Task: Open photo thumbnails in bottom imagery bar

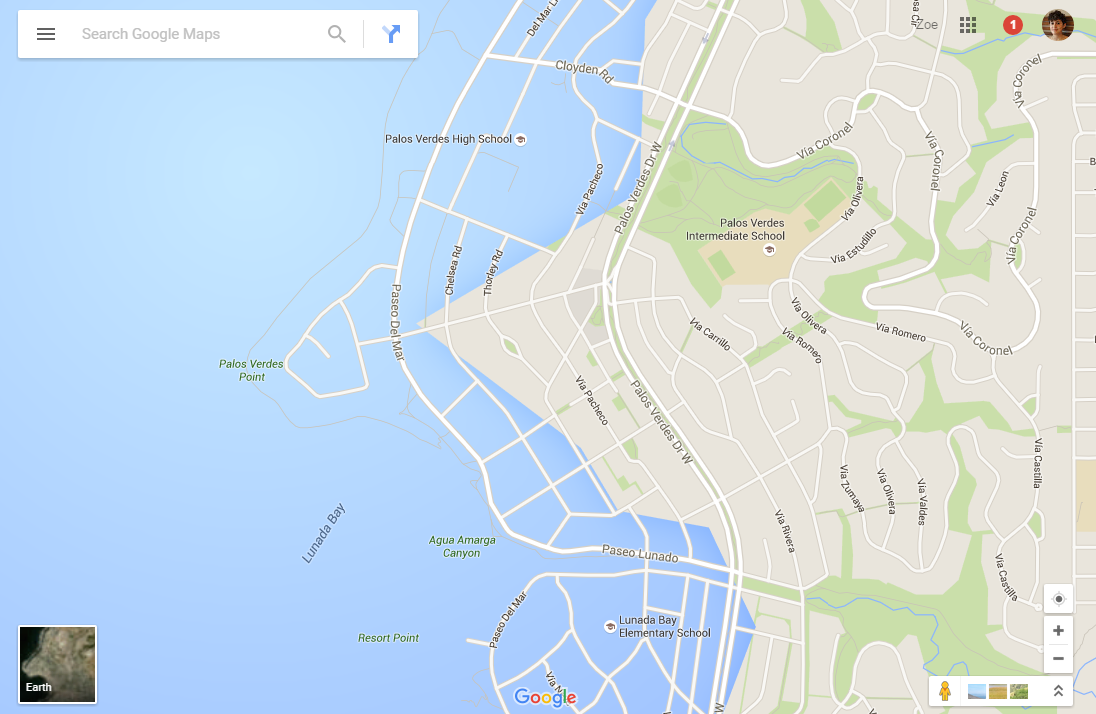Action: point(997,692)
